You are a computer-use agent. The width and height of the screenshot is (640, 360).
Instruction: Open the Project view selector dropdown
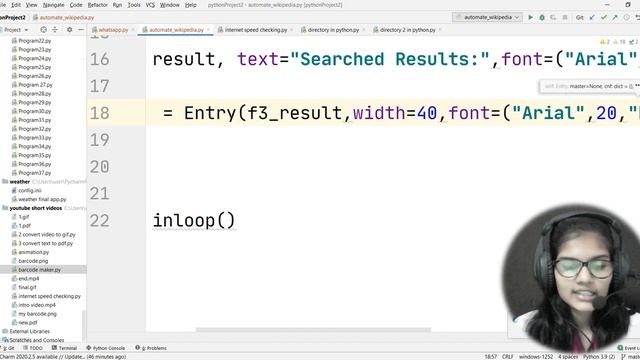[x=15, y=30]
